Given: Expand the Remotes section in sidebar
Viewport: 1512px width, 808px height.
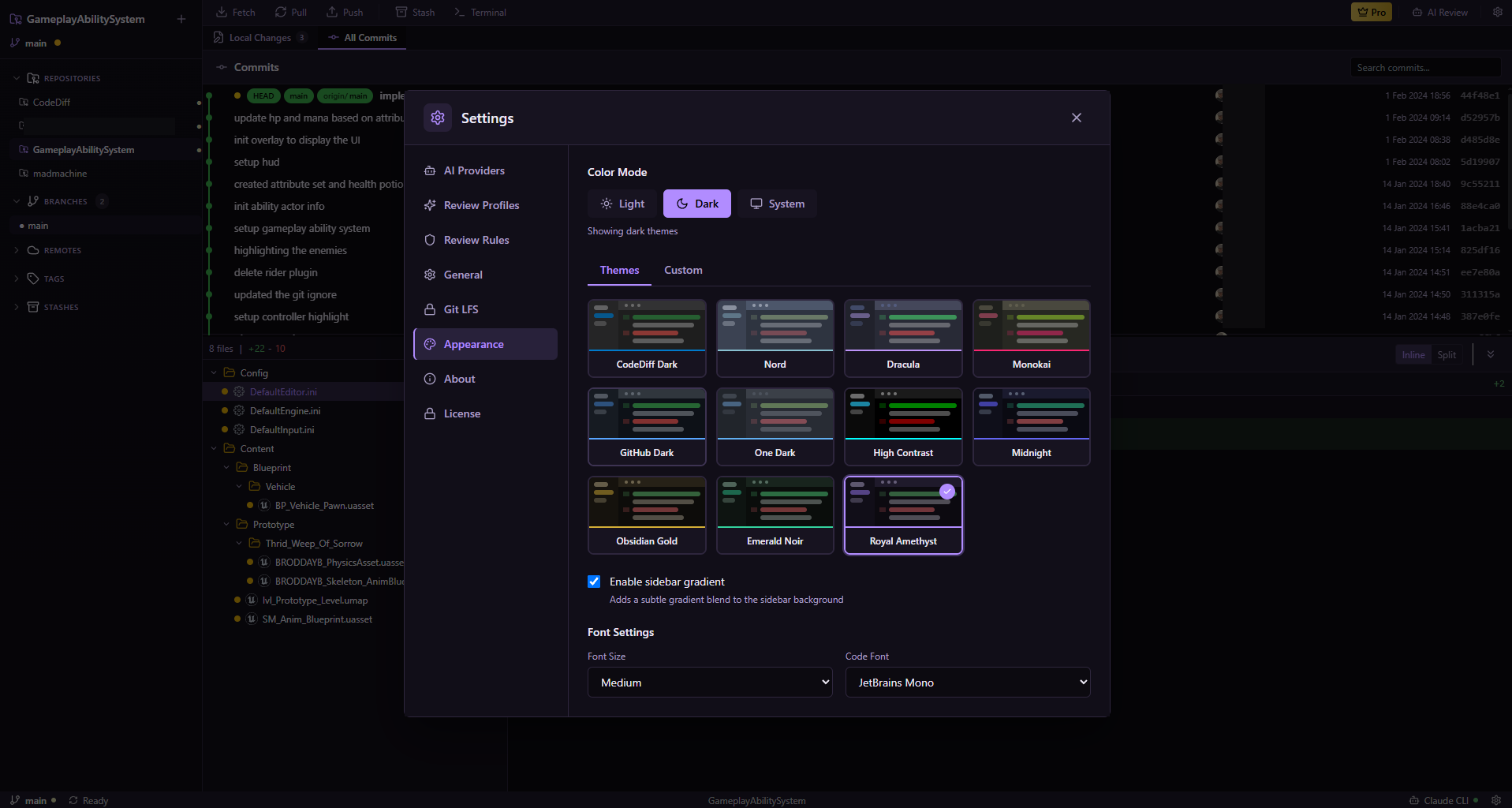Looking at the screenshot, I should point(17,250).
